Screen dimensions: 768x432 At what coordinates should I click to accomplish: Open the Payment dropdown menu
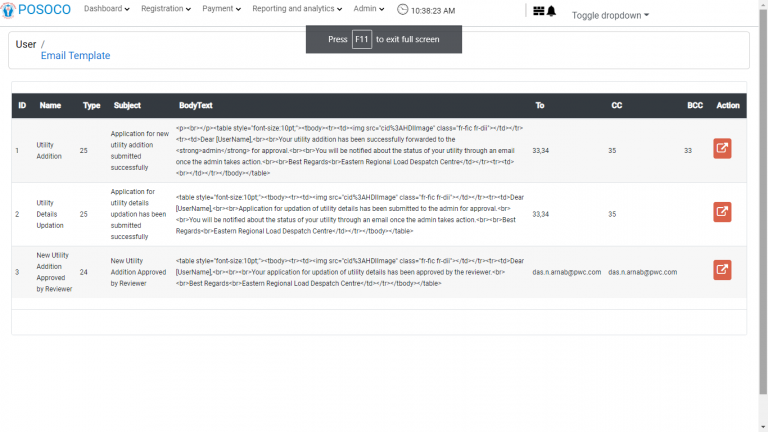221,9
